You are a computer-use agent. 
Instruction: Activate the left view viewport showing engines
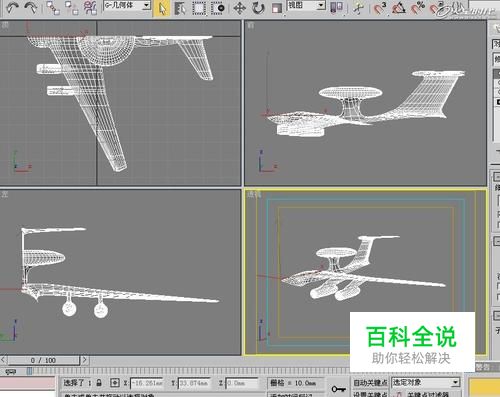[120, 272]
